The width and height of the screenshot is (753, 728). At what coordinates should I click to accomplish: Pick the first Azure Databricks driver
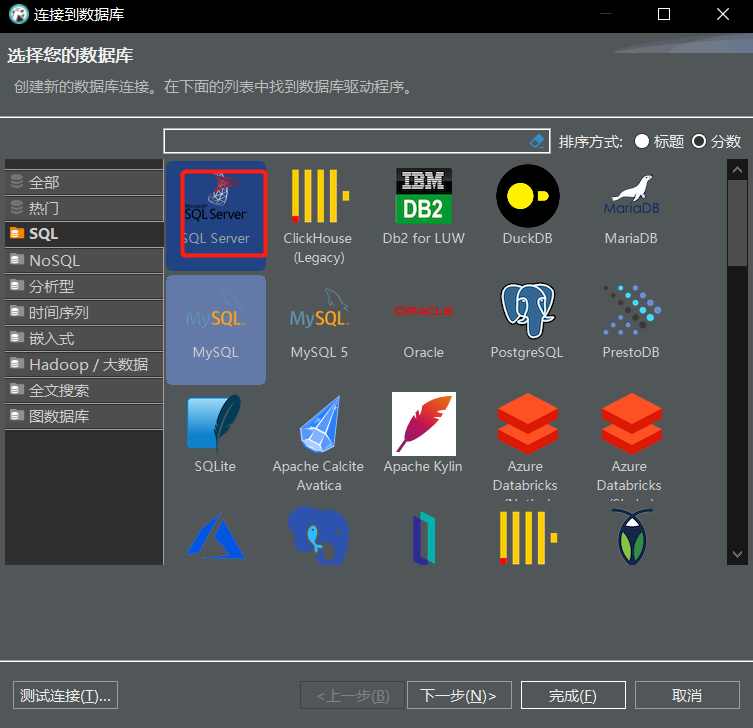point(527,443)
